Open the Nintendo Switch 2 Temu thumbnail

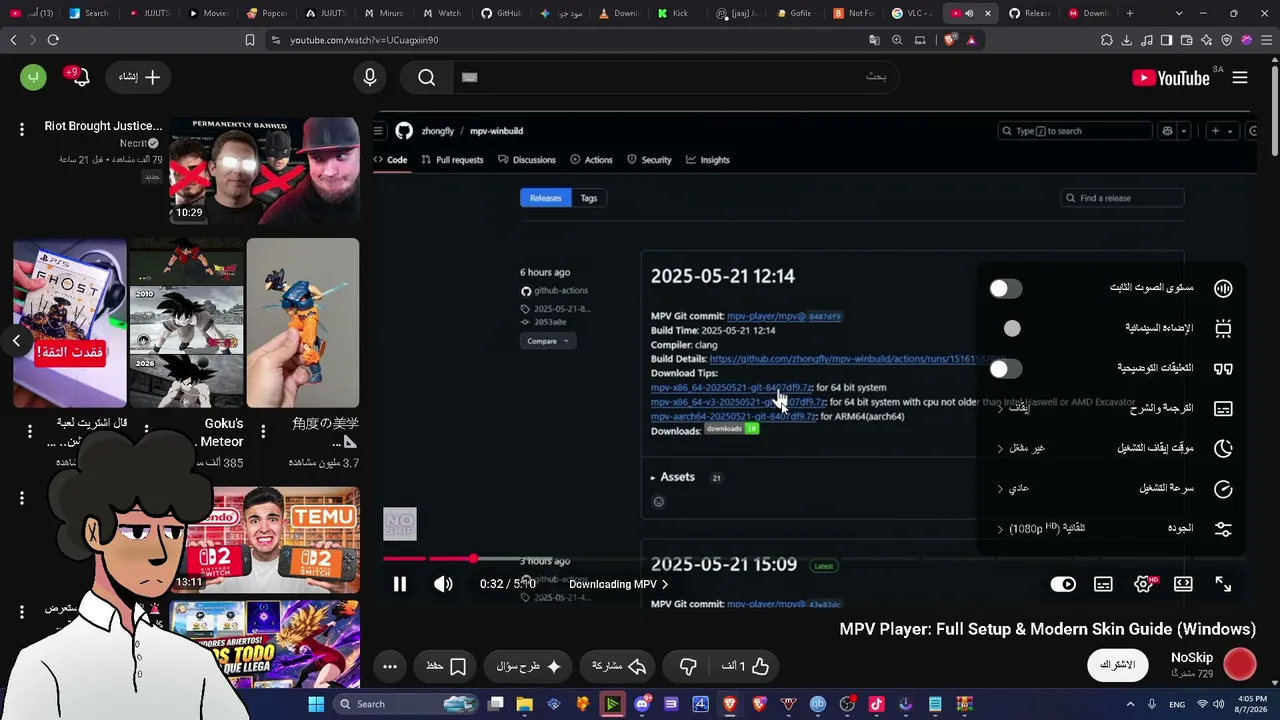(265, 540)
